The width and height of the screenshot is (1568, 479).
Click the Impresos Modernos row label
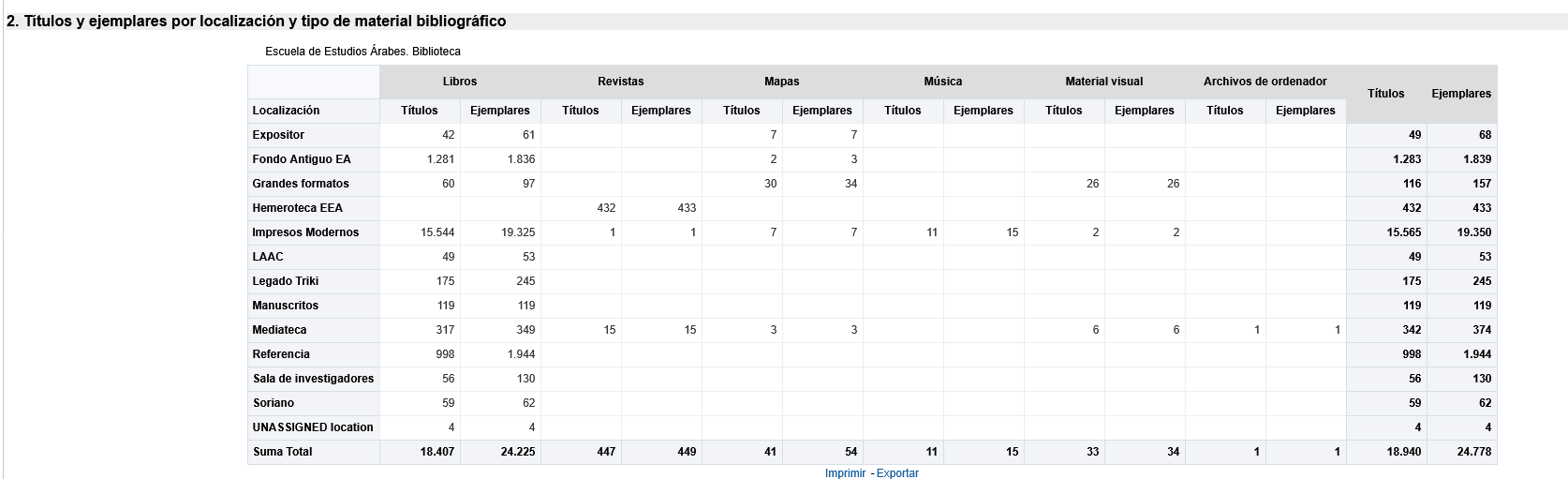click(x=305, y=232)
